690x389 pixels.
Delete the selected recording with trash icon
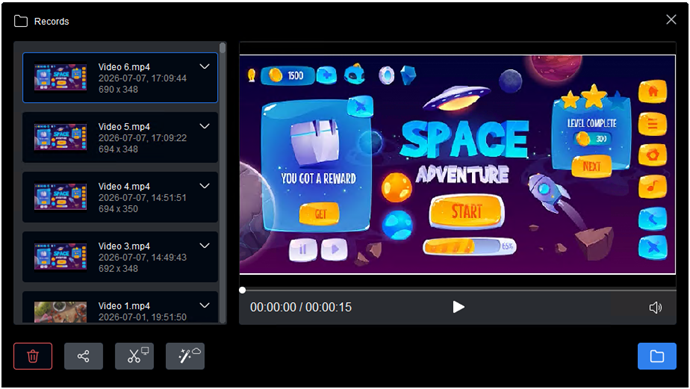point(33,356)
